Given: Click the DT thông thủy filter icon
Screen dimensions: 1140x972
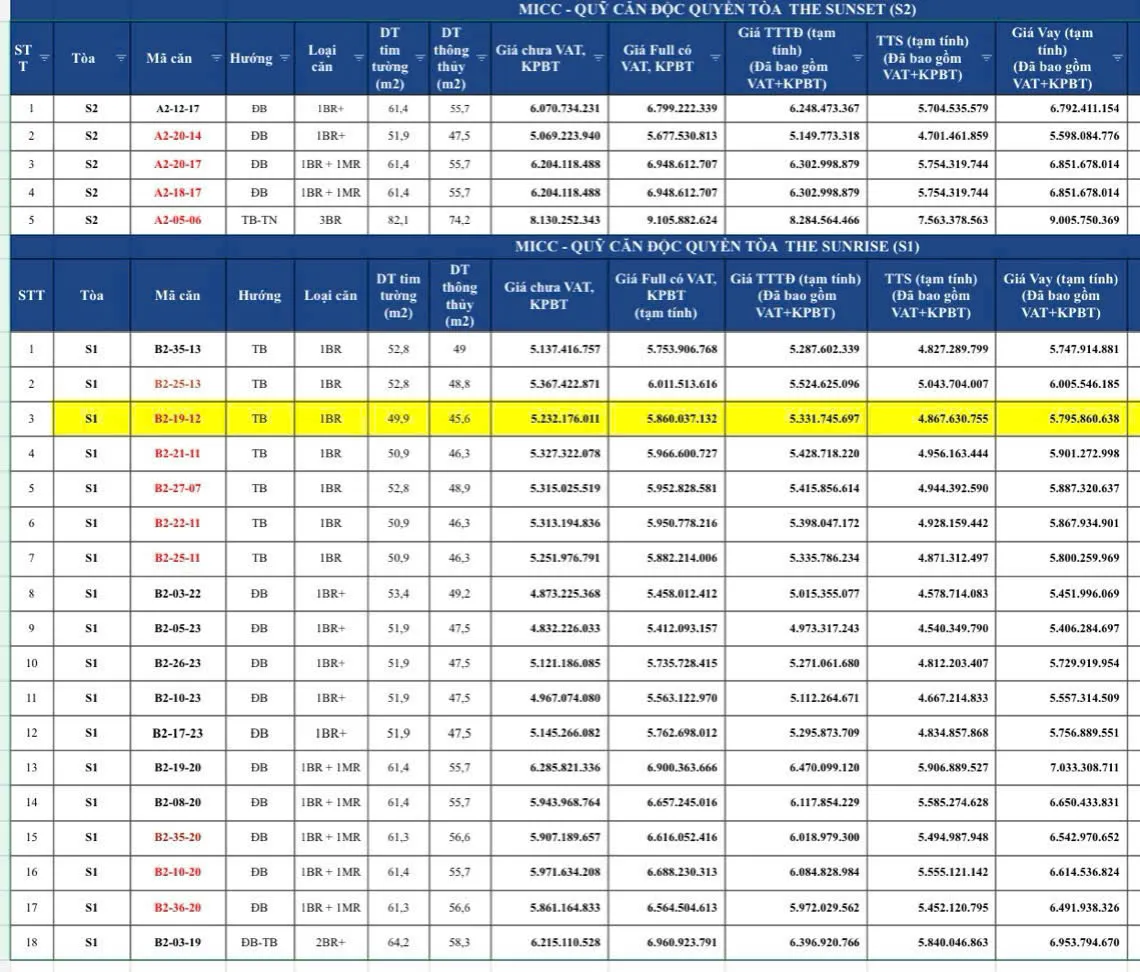Looking at the screenshot, I should point(481,58).
